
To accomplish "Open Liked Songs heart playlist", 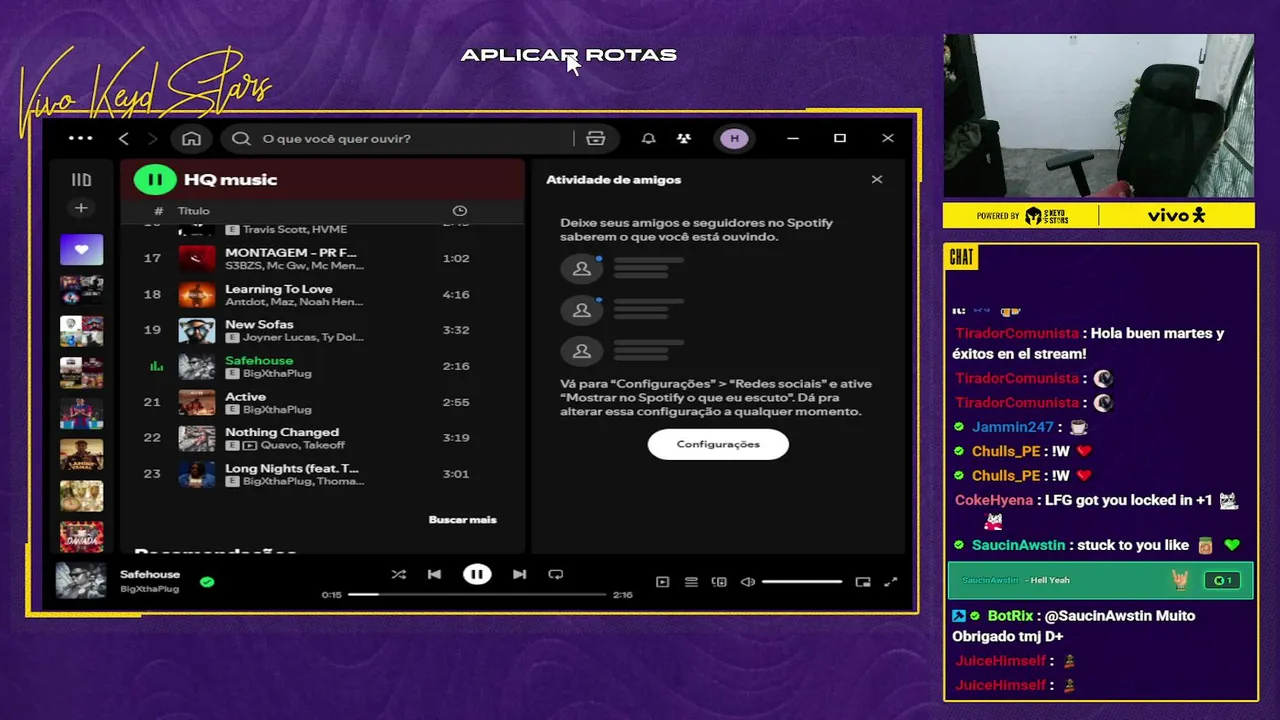I will point(81,249).
